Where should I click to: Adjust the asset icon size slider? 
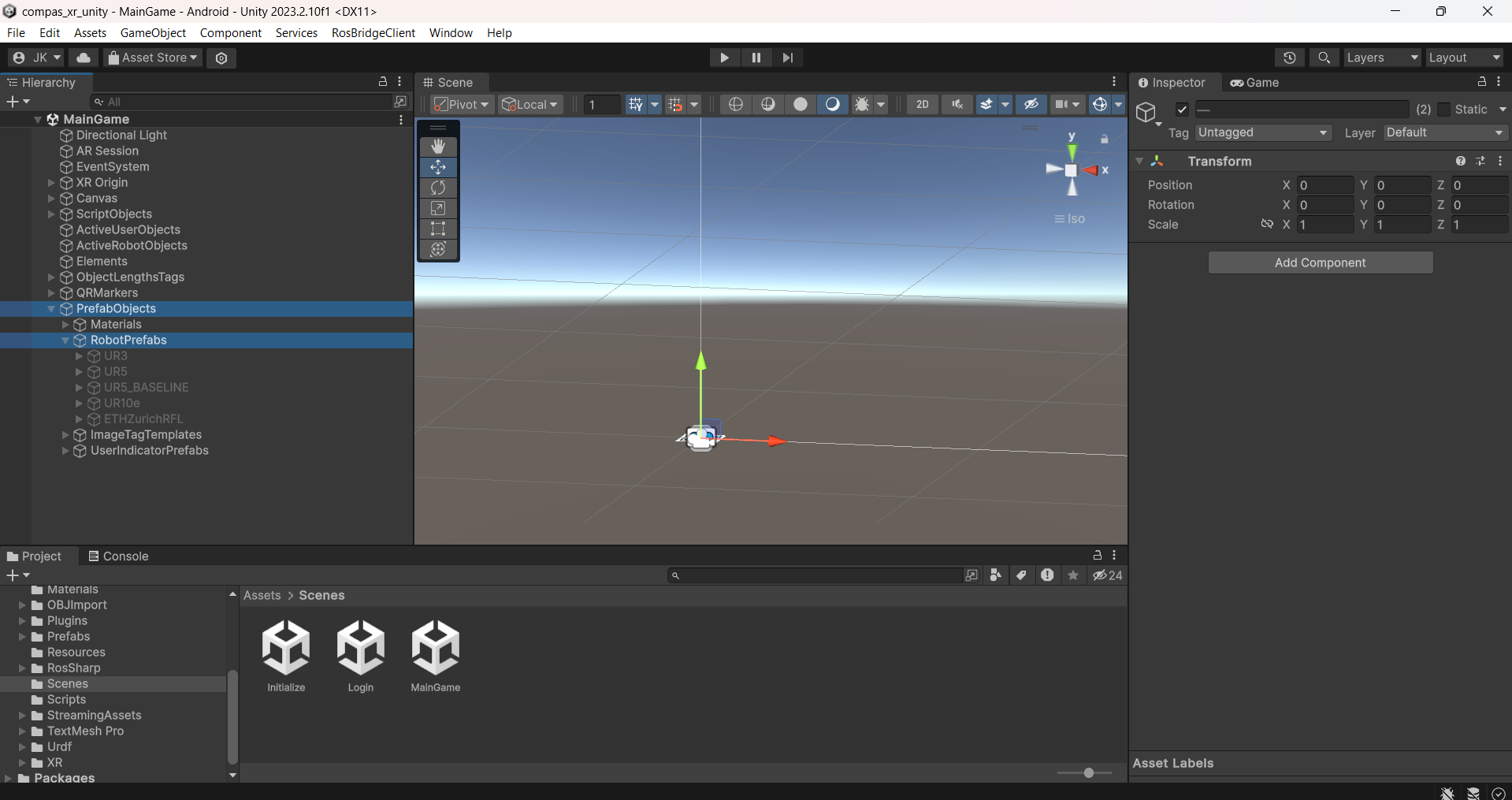(x=1088, y=773)
